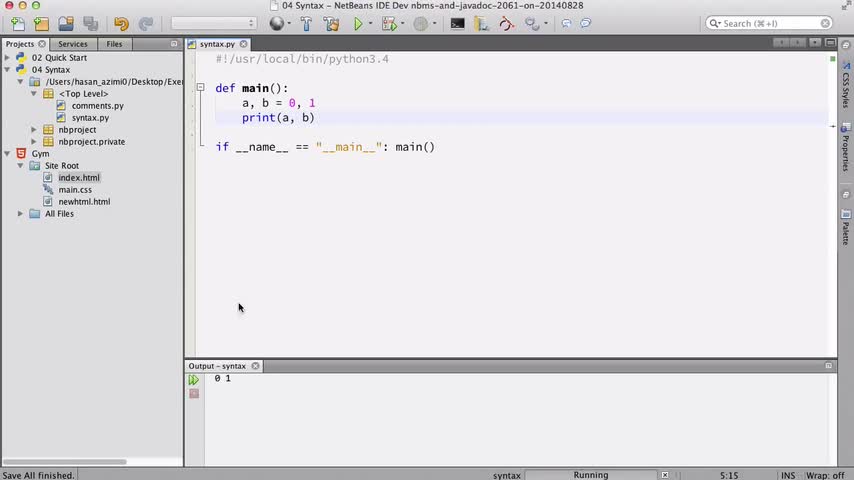The image size is (854, 480).
Task: Select syntax.py in project tree
Action: [90, 118]
